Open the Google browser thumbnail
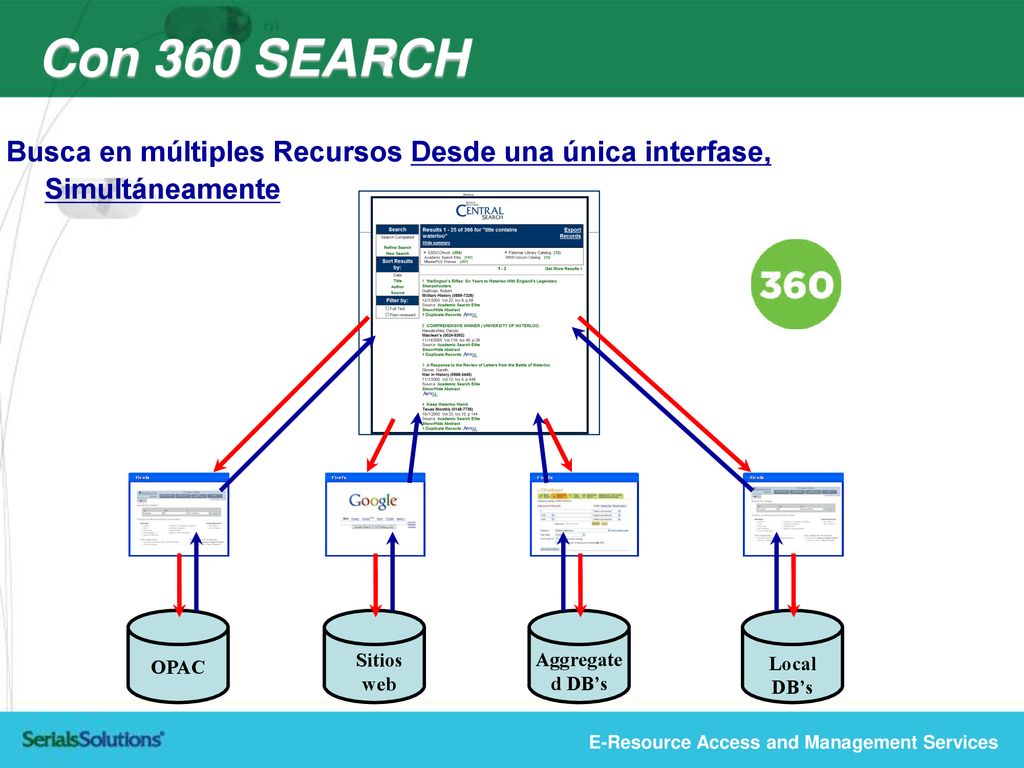 375,515
